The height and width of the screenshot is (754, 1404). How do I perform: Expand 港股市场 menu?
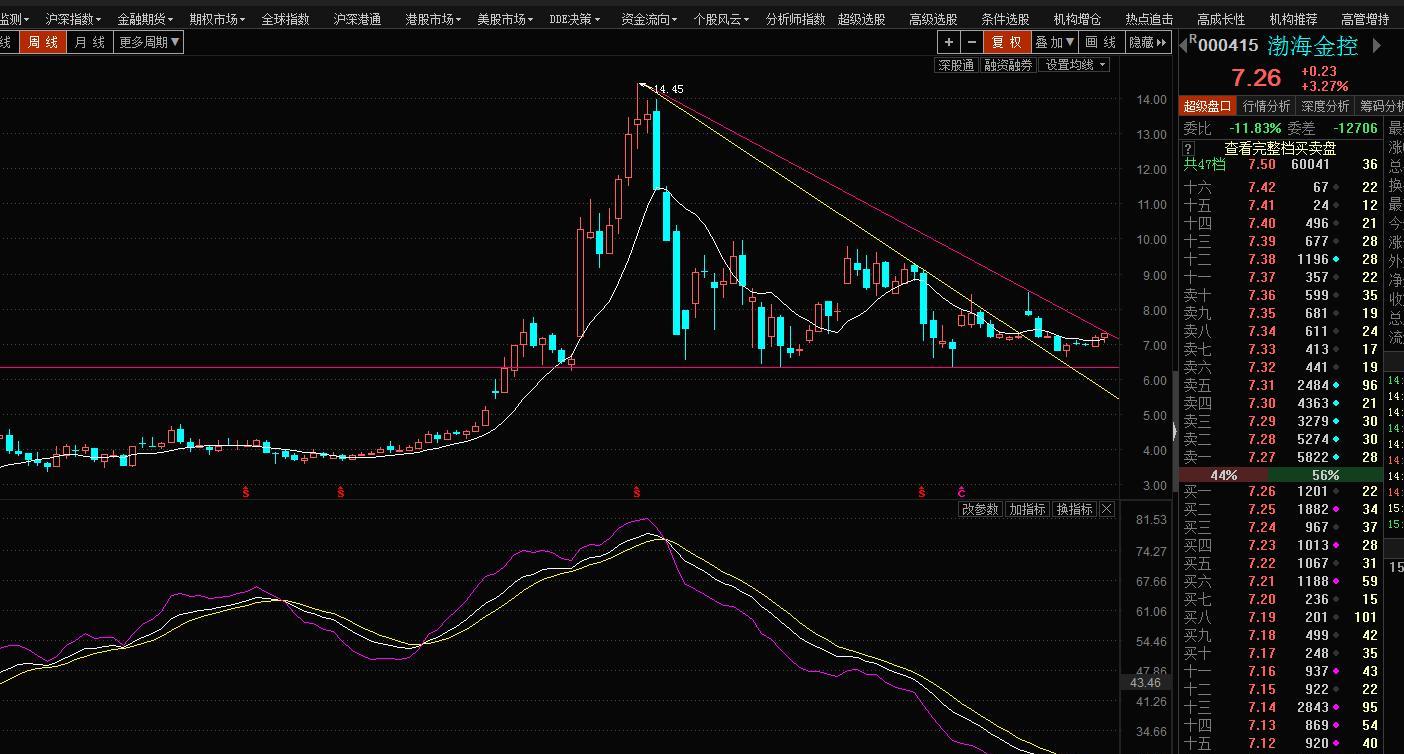click(433, 19)
